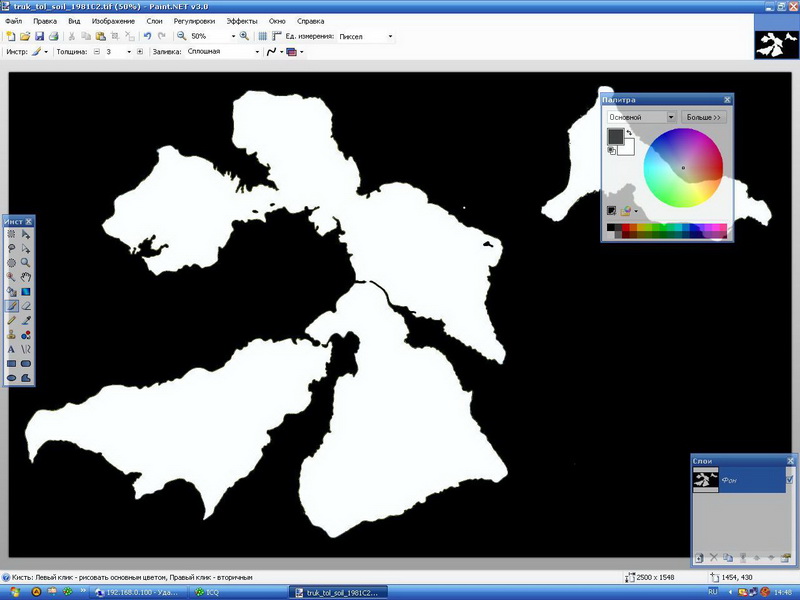Click the Undo arrow in toolbar
The height and width of the screenshot is (600, 800).
(x=147, y=36)
